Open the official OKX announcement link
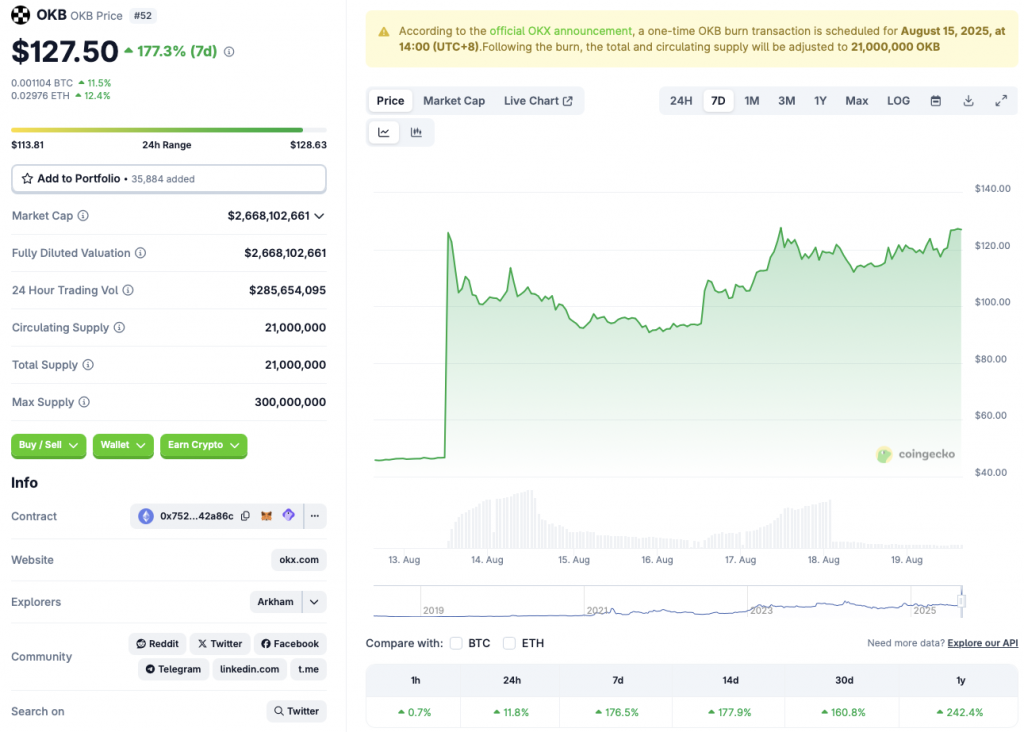Screen dimensions: 1024x732 coord(561,31)
